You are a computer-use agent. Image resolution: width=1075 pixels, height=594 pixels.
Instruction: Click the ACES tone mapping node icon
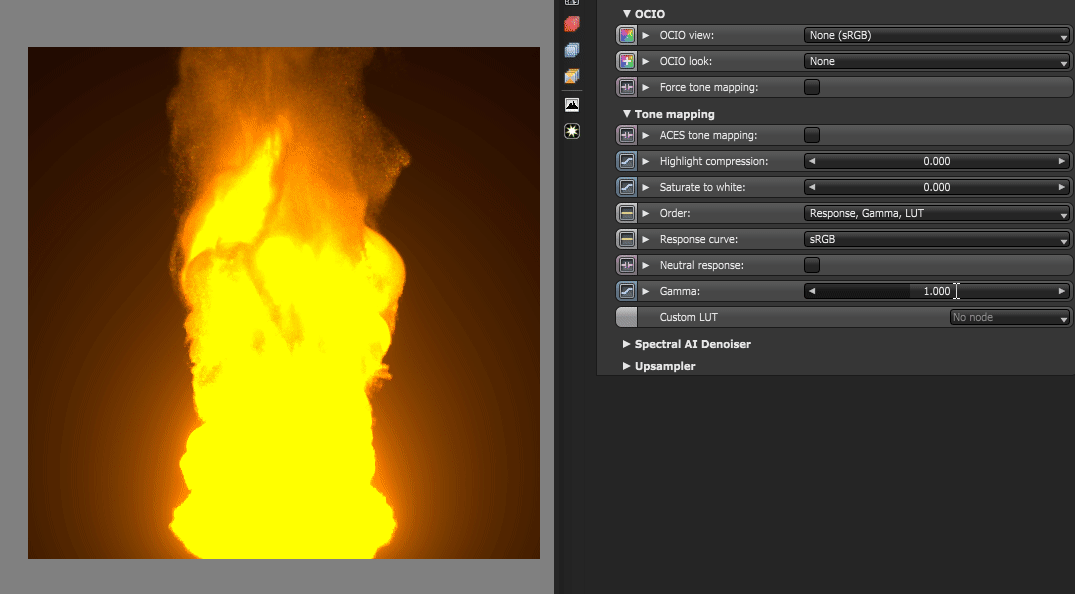coord(627,135)
